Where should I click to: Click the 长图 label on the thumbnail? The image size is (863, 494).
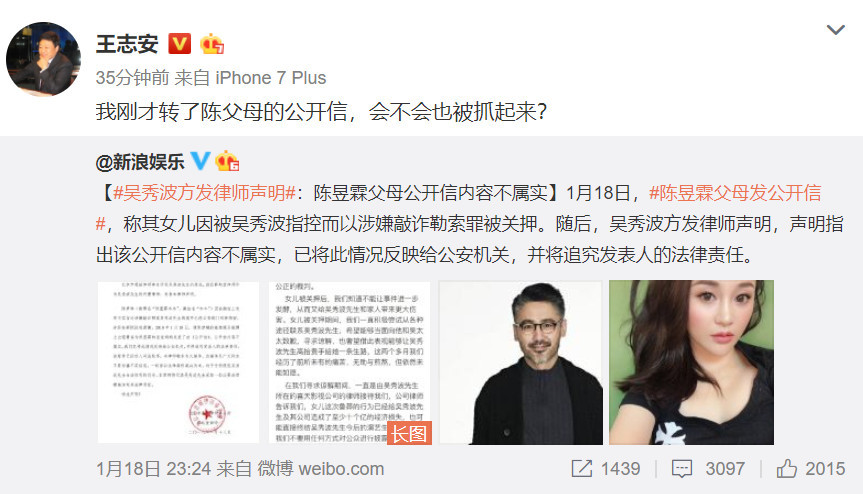[409, 433]
